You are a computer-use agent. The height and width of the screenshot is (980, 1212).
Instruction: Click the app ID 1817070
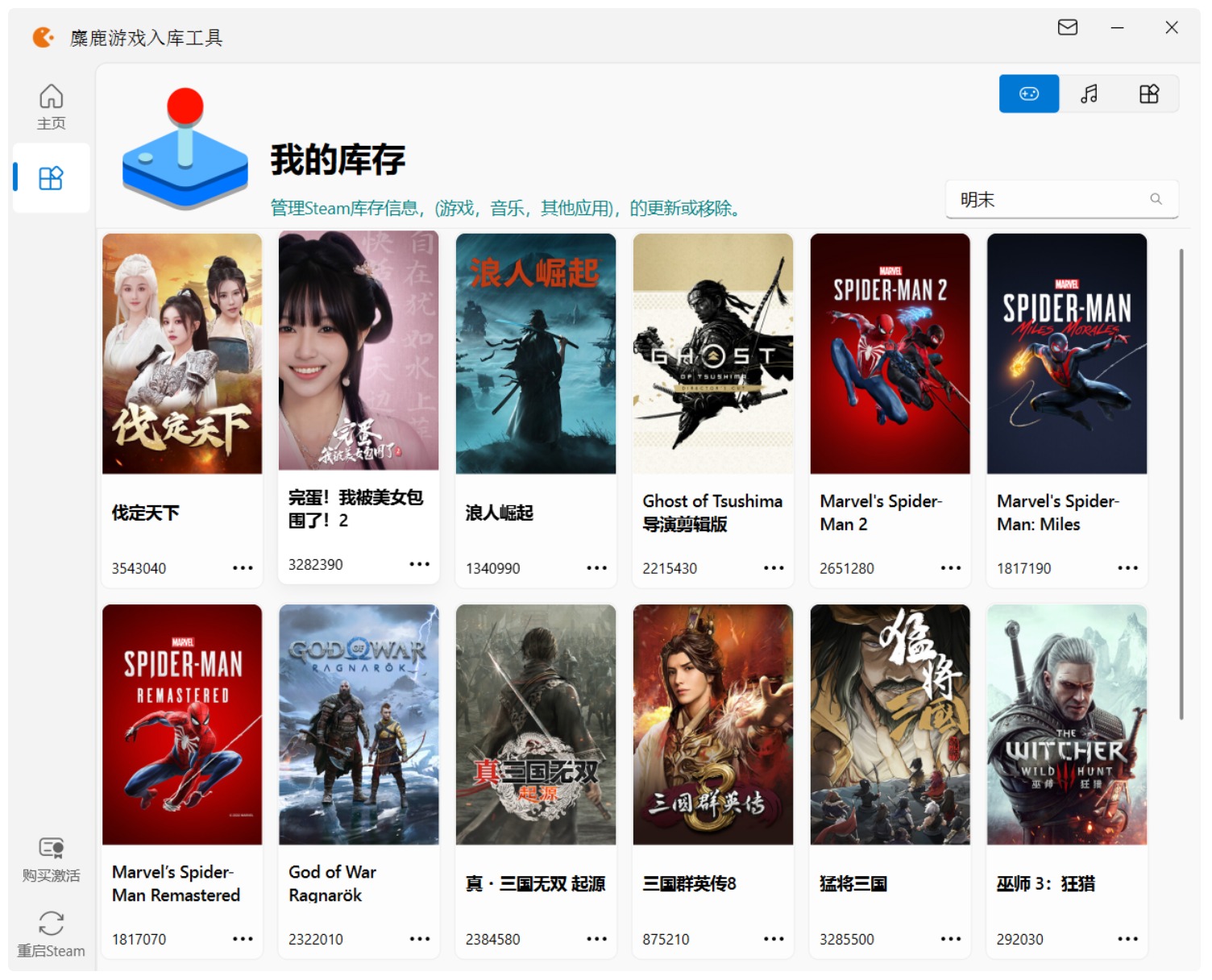(x=139, y=939)
